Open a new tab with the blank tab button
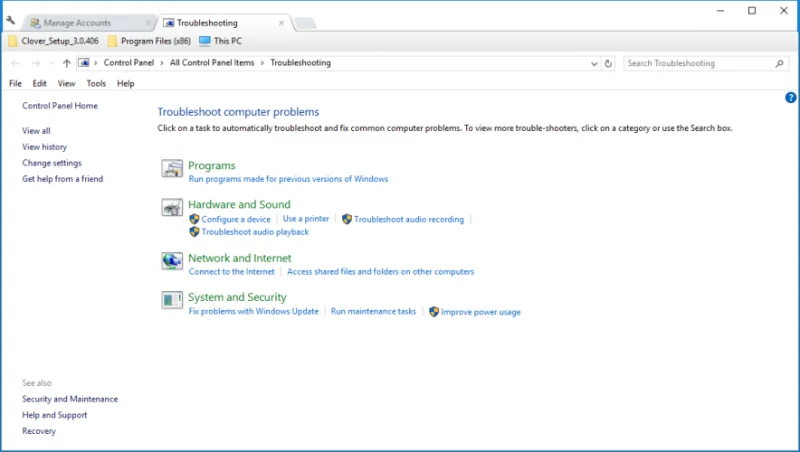 click(x=305, y=23)
